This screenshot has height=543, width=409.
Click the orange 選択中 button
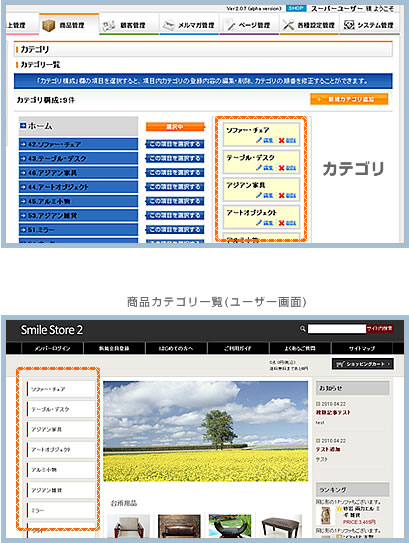(x=175, y=127)
